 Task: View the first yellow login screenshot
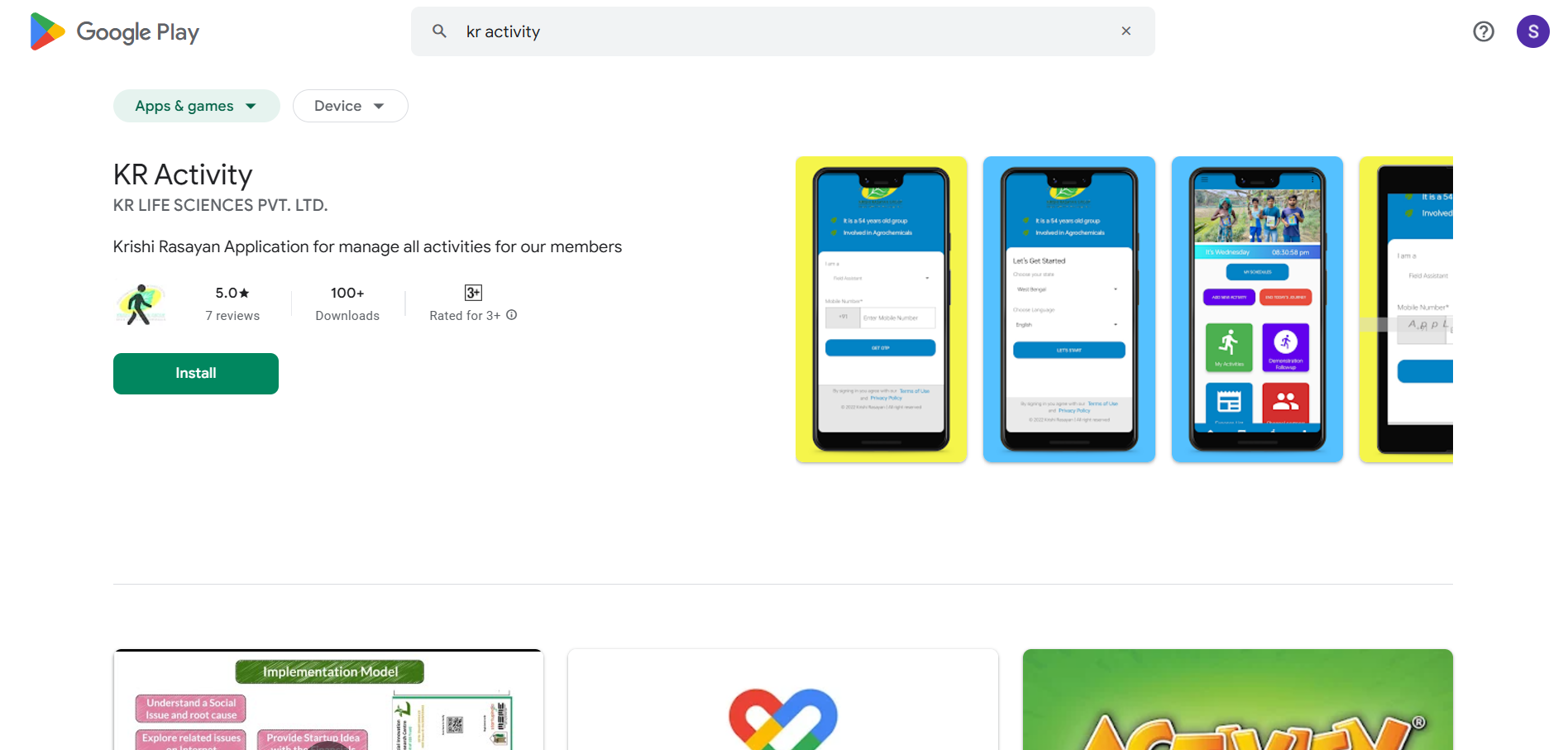(x=882, y=309)
